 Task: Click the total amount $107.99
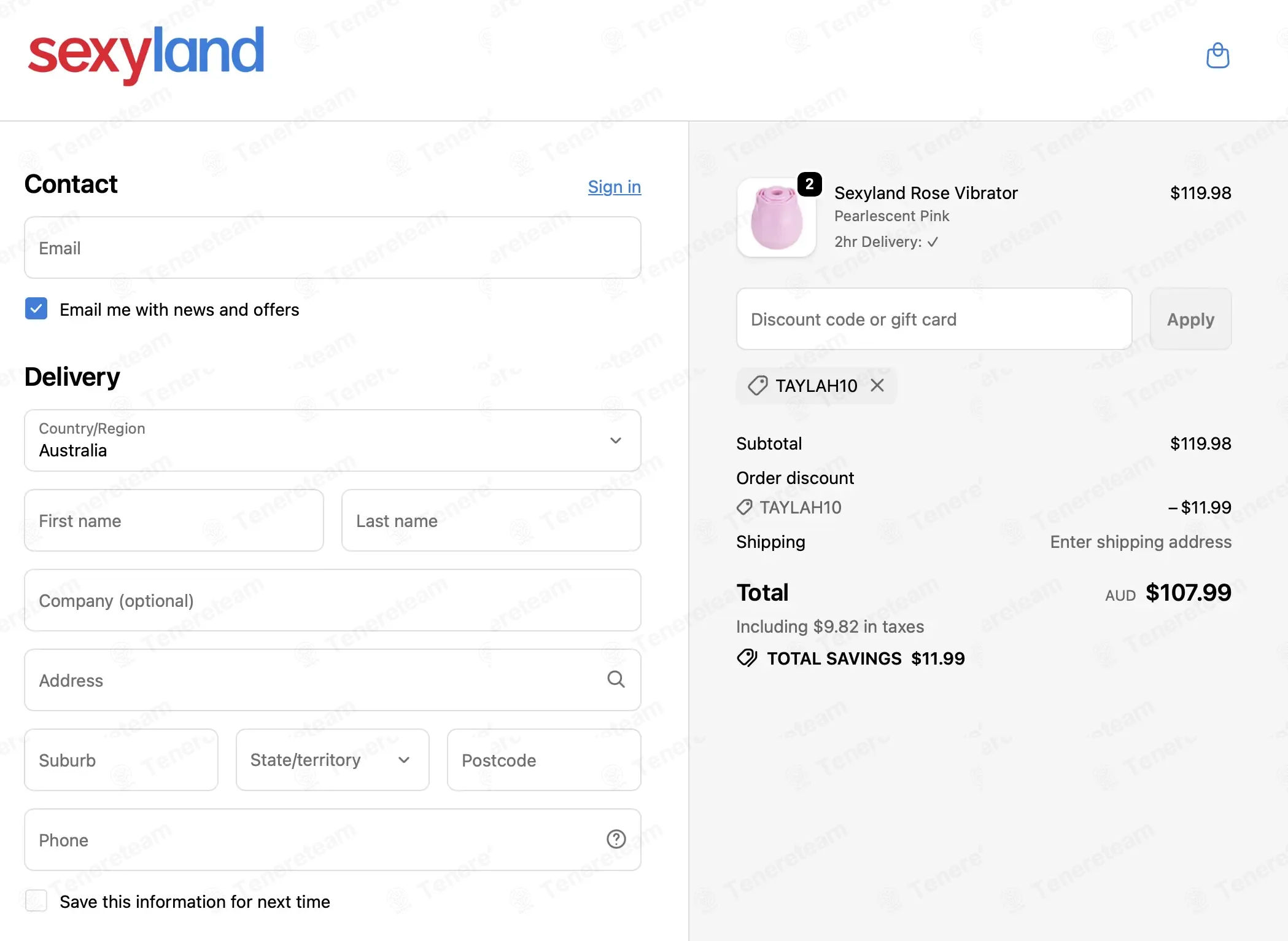(x=1188, y=593)
